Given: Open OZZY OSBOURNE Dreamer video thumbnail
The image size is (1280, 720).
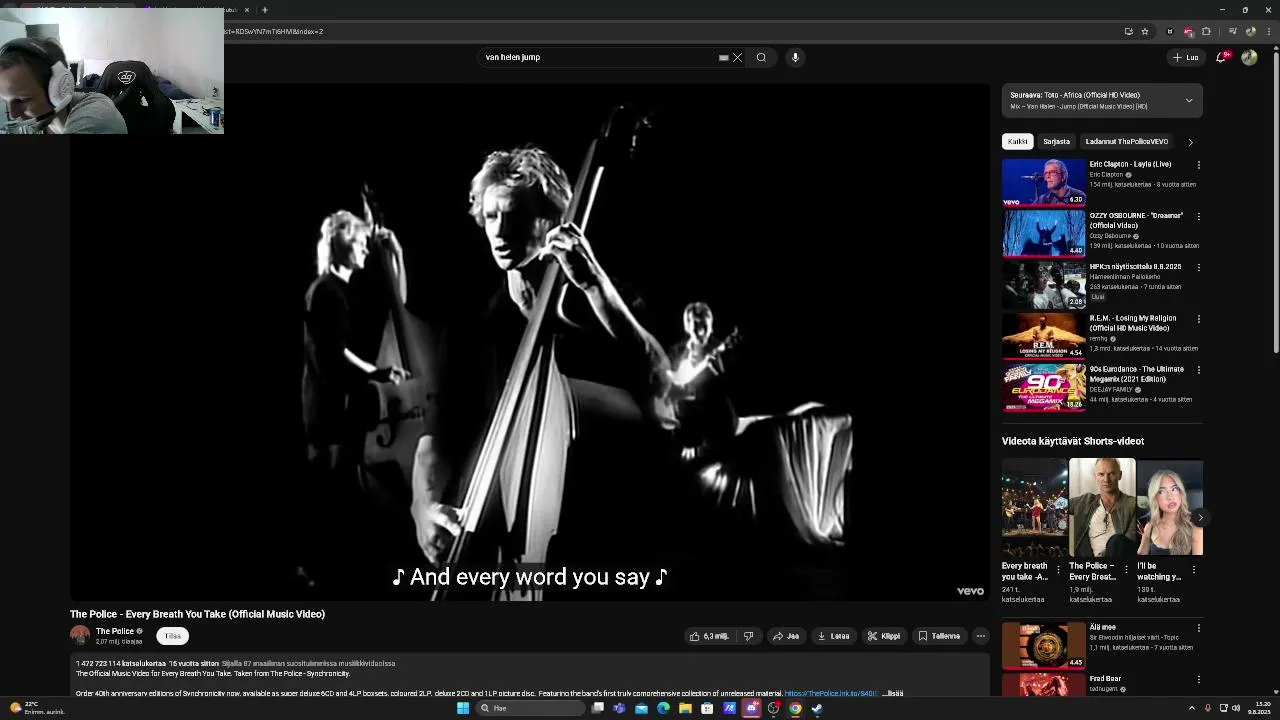Looking at the screenshot, I should (1044, 233).
